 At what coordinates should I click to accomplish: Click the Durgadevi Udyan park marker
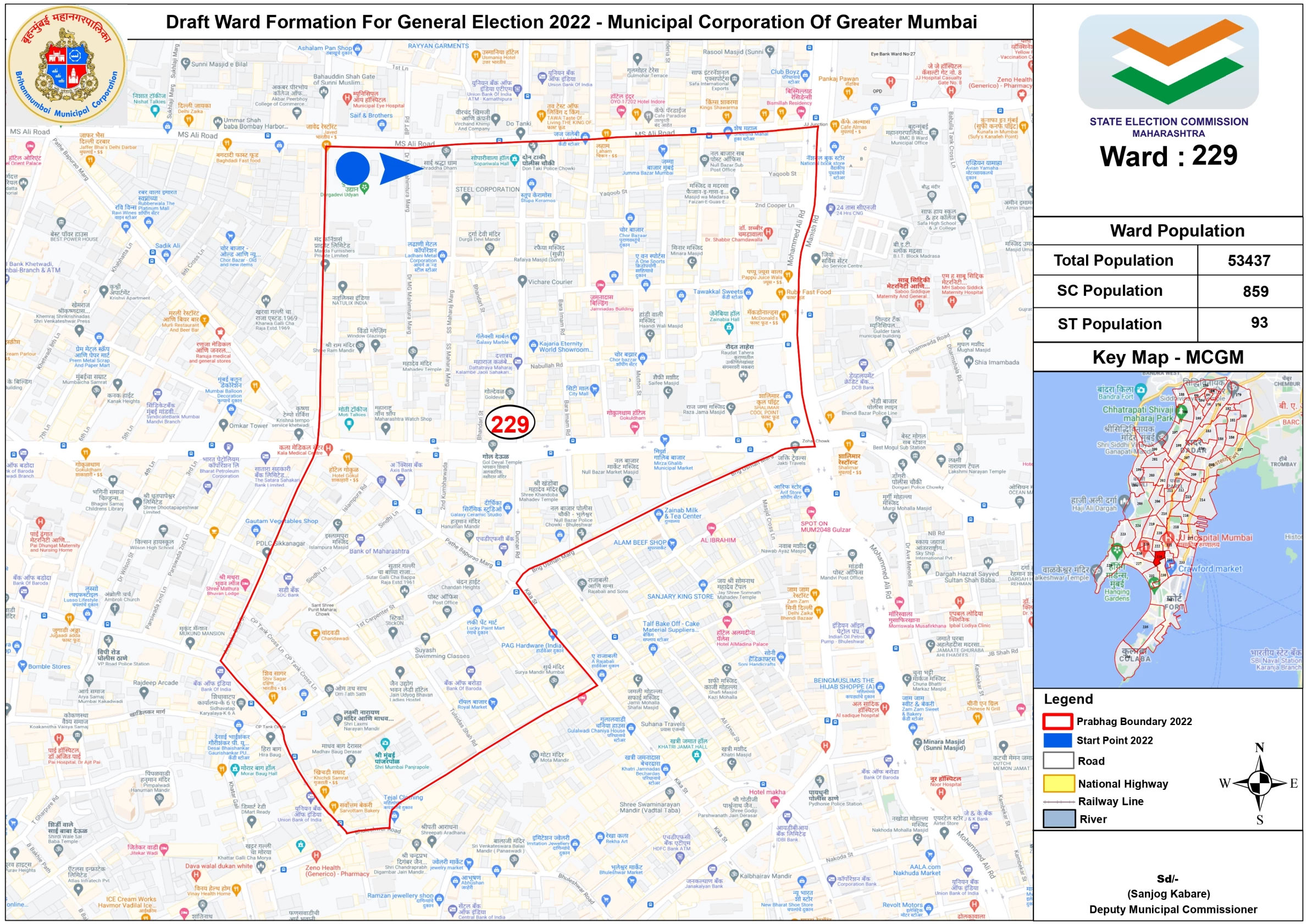click(364, 187)
